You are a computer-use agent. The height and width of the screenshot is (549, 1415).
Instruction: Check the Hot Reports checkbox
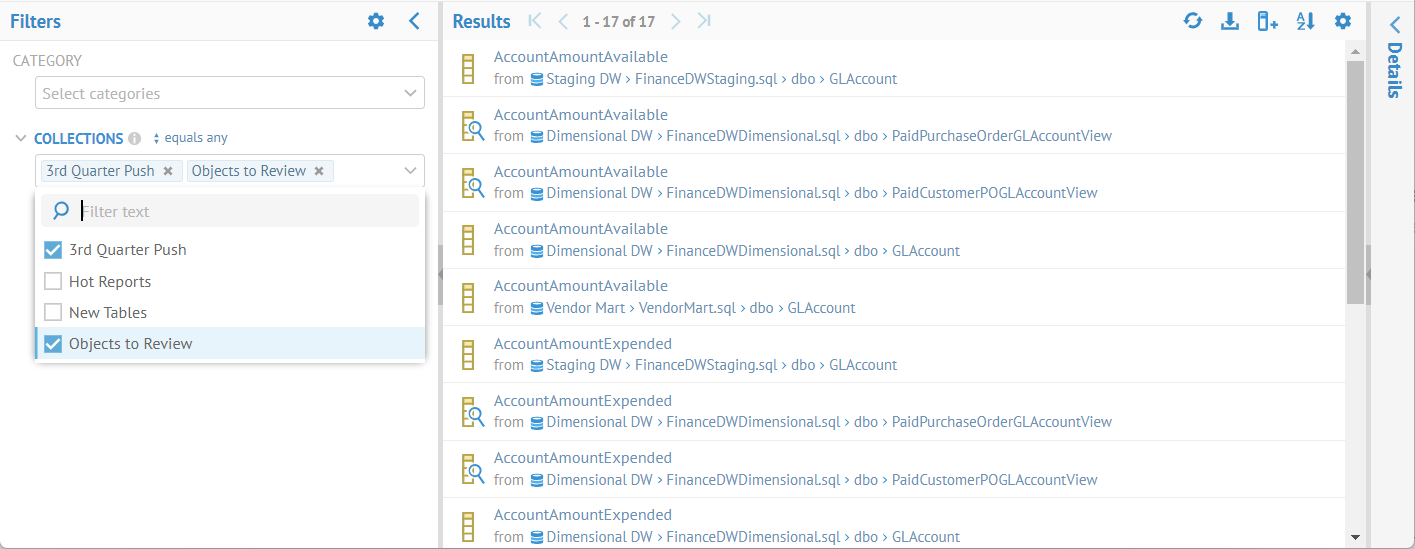pos(54,282)
